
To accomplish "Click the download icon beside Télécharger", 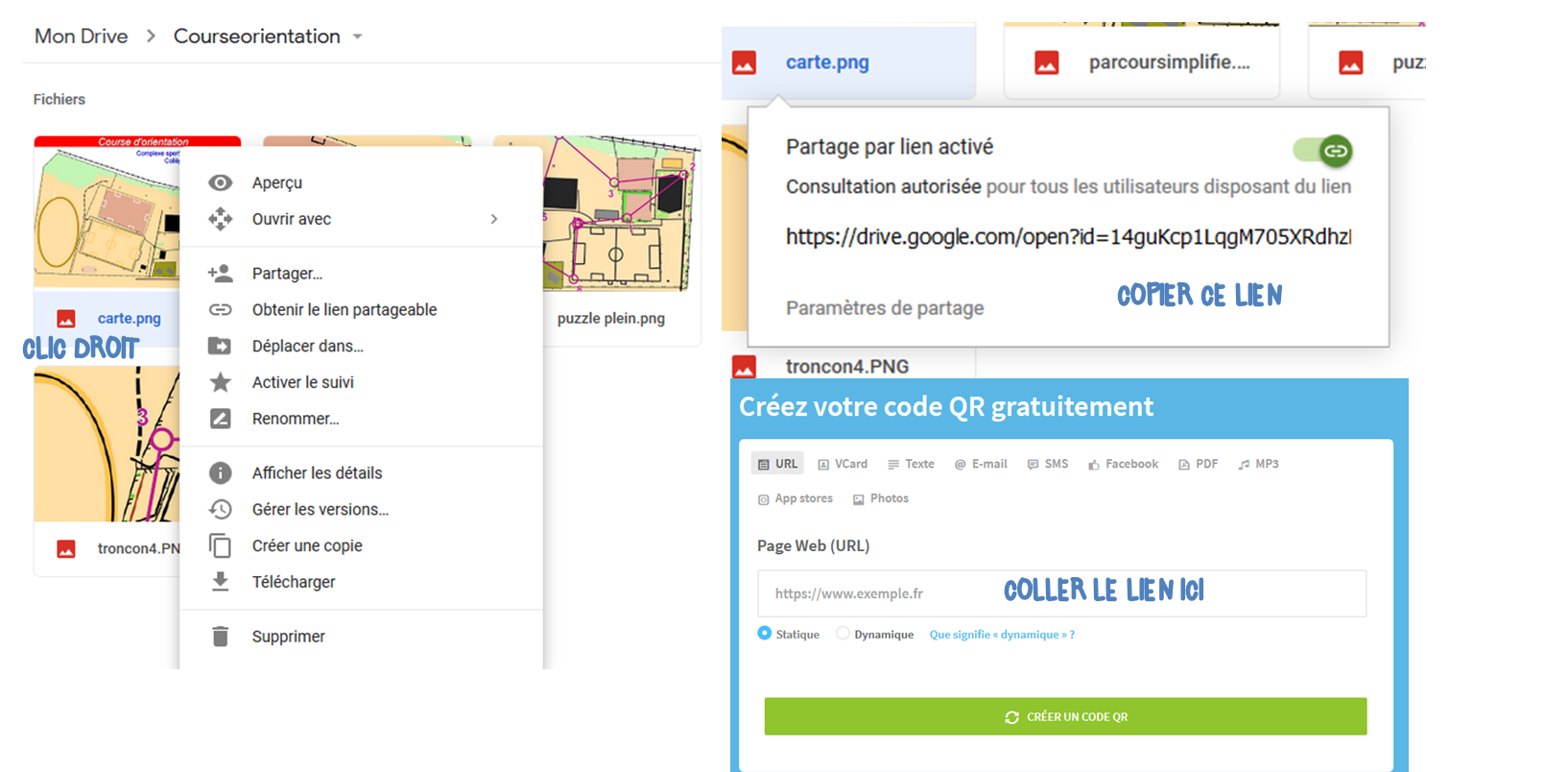I will (x=221, y=582).
